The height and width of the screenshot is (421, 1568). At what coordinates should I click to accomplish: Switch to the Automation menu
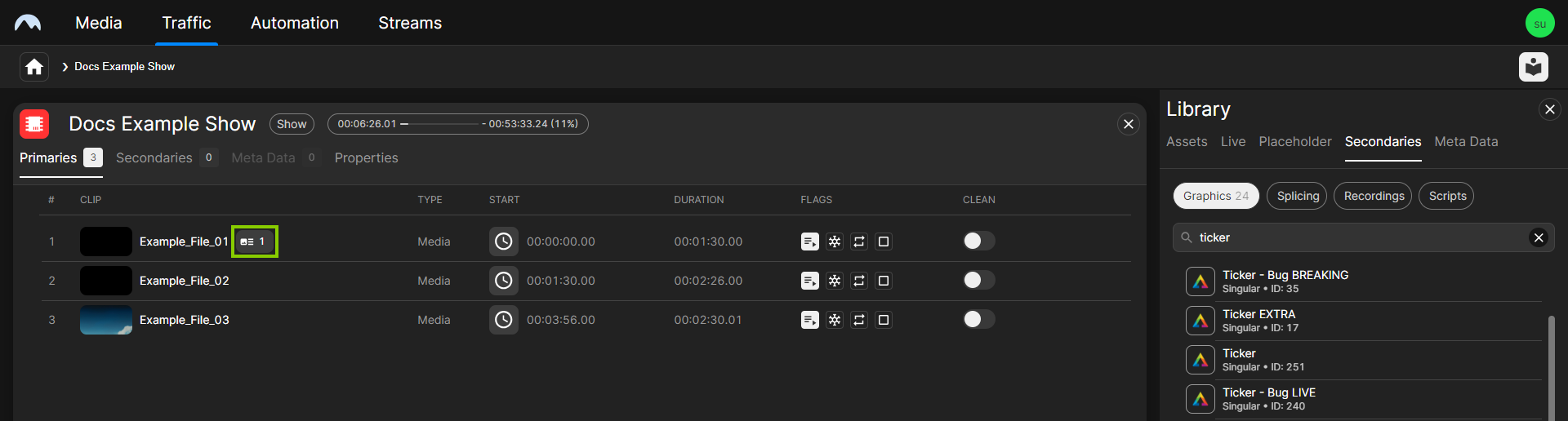(294, 23)
